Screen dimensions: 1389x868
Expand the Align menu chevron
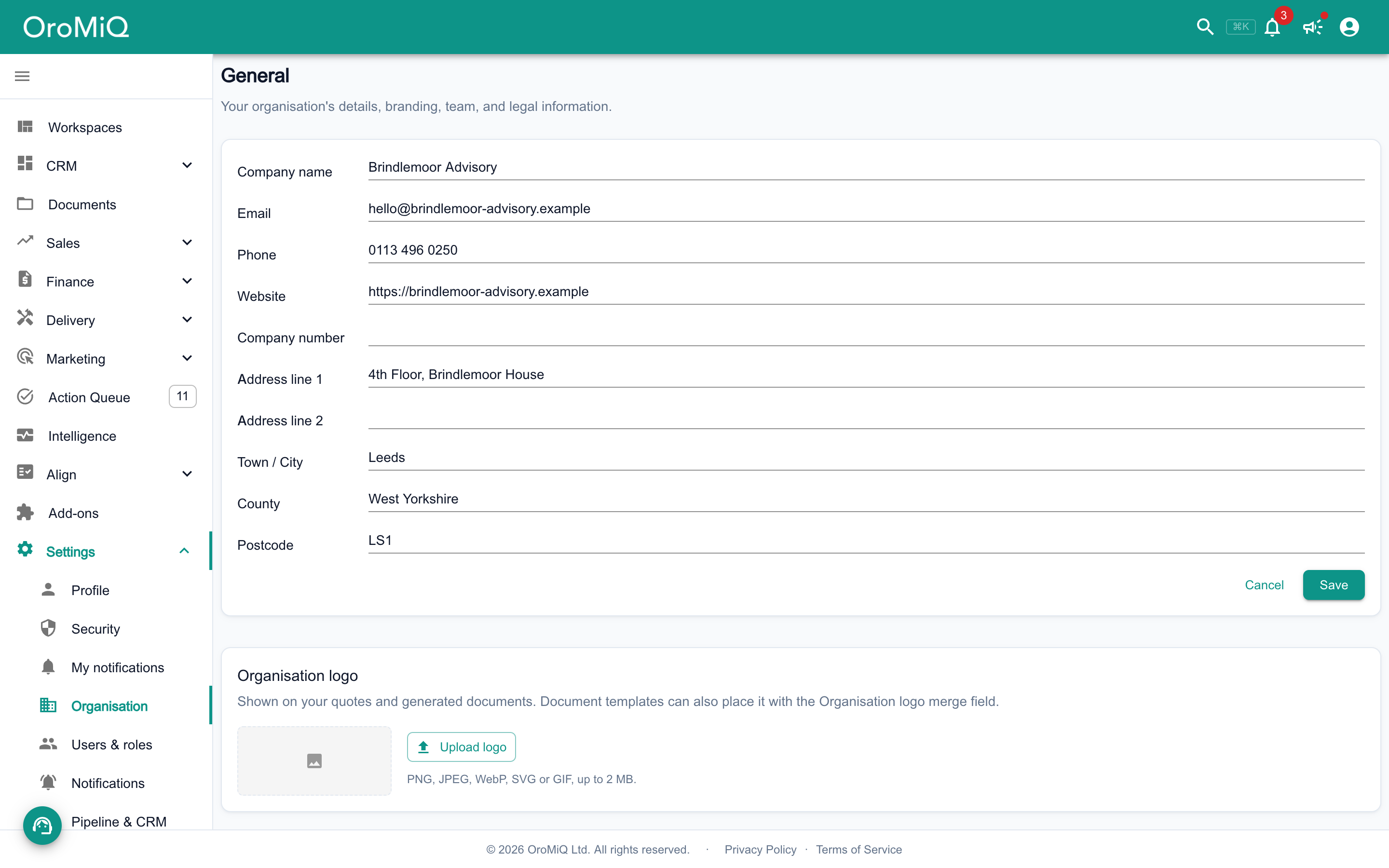point(187,474)
